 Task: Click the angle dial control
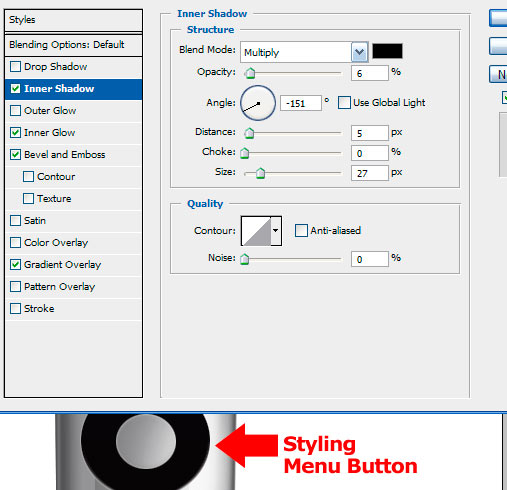[258, 103]
